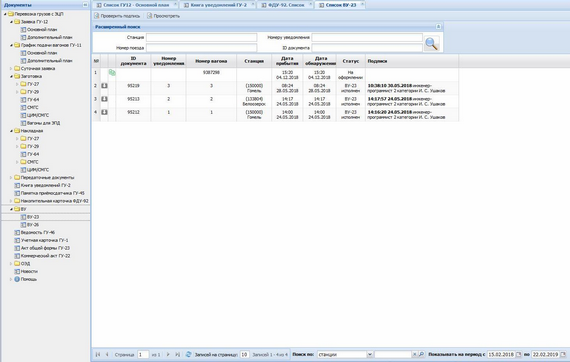Collapse the Расширенный поиск panel
This screenshot has width=570, height=362.
(x=438, y=27)
